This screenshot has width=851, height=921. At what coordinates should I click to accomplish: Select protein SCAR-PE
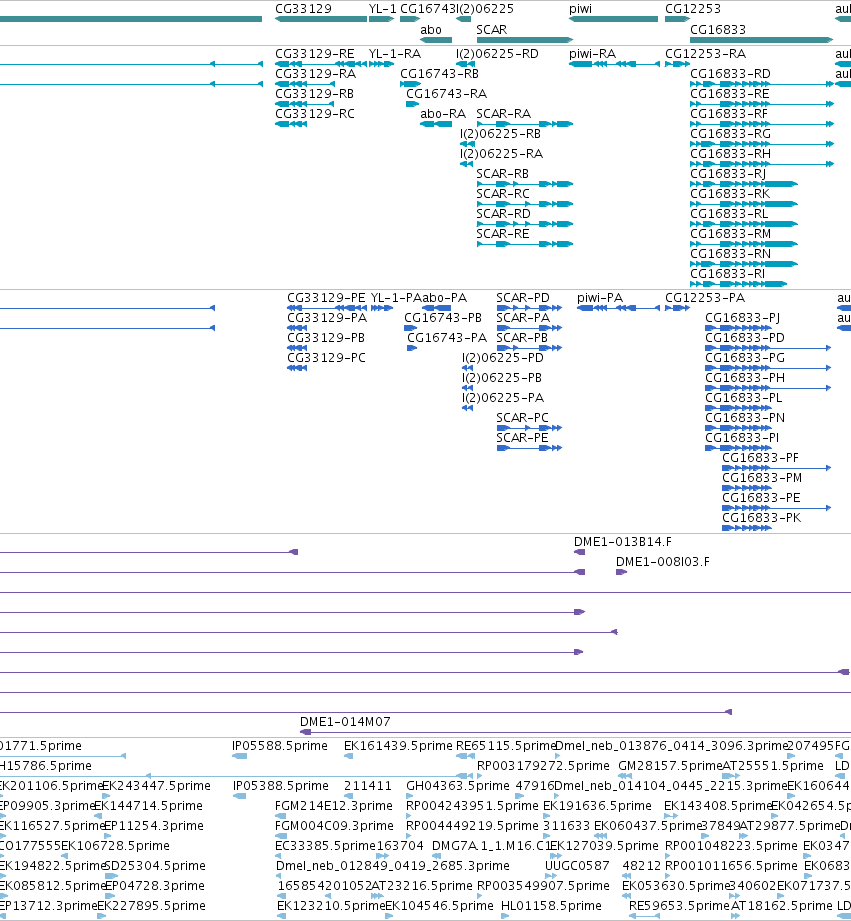522,438
